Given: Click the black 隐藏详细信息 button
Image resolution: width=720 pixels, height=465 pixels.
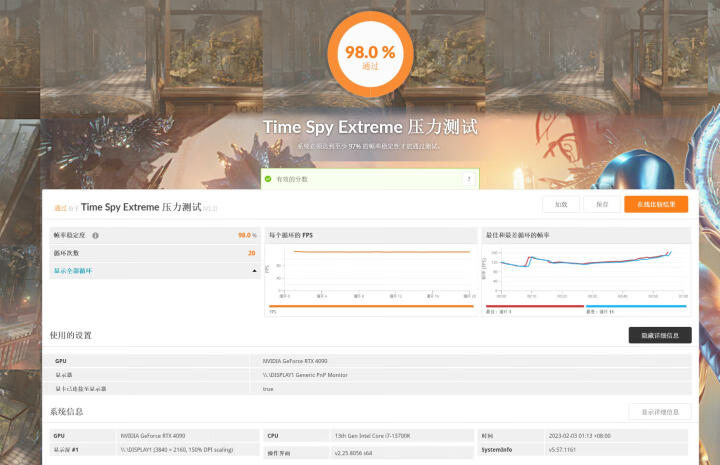Looking at the screenshot, I should pyautogui.click(x=660, y=336).
